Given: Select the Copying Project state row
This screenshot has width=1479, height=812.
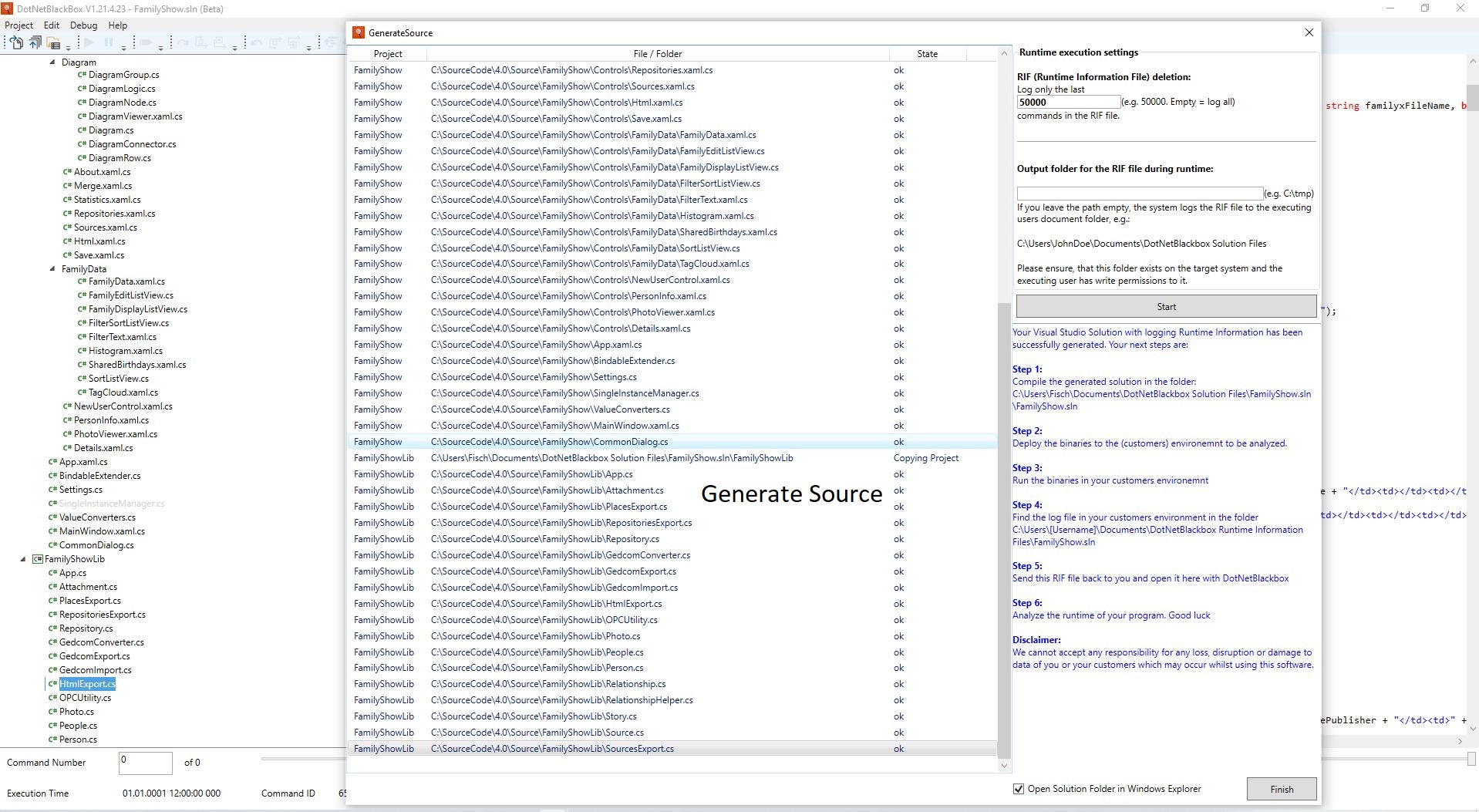Looking at the screenshot, I should tap(672, 458).
